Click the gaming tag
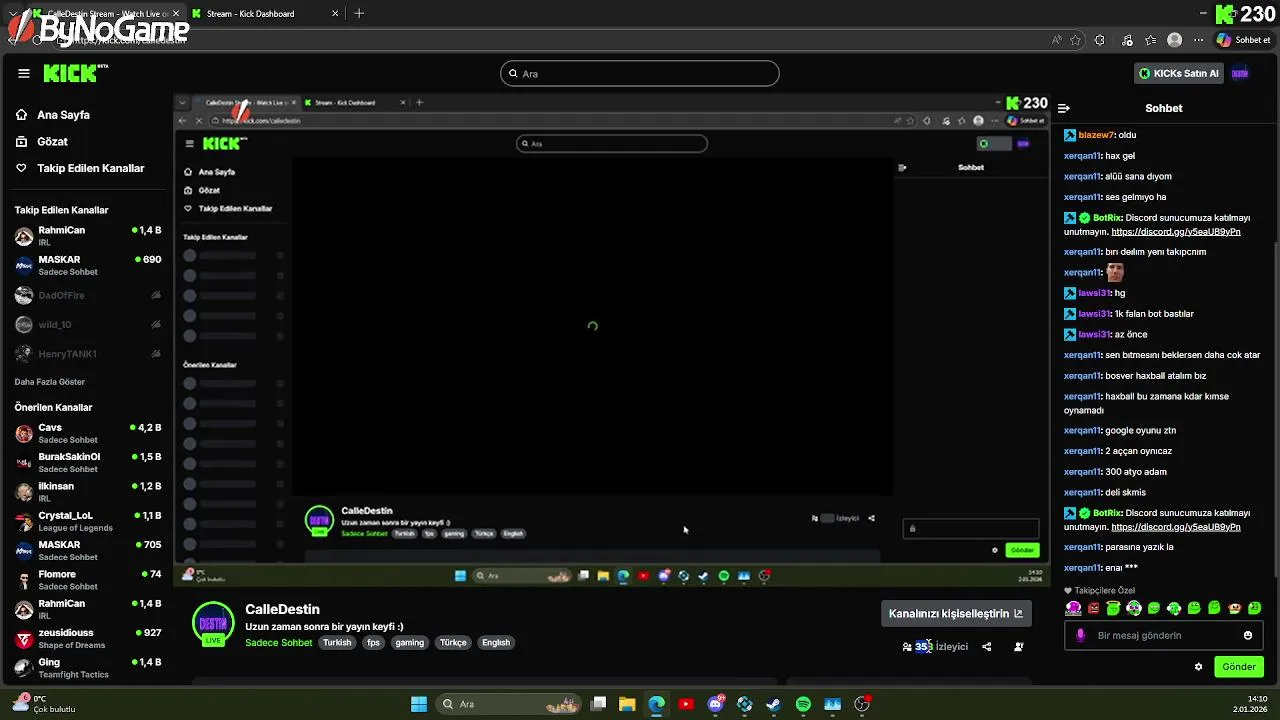 tap(409, 643)
